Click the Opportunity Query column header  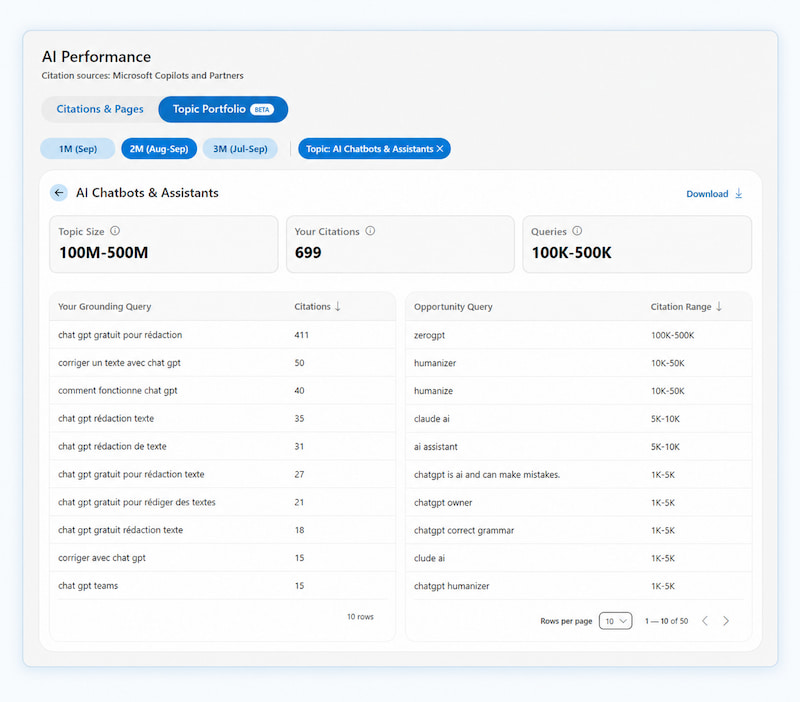point(453,307)
